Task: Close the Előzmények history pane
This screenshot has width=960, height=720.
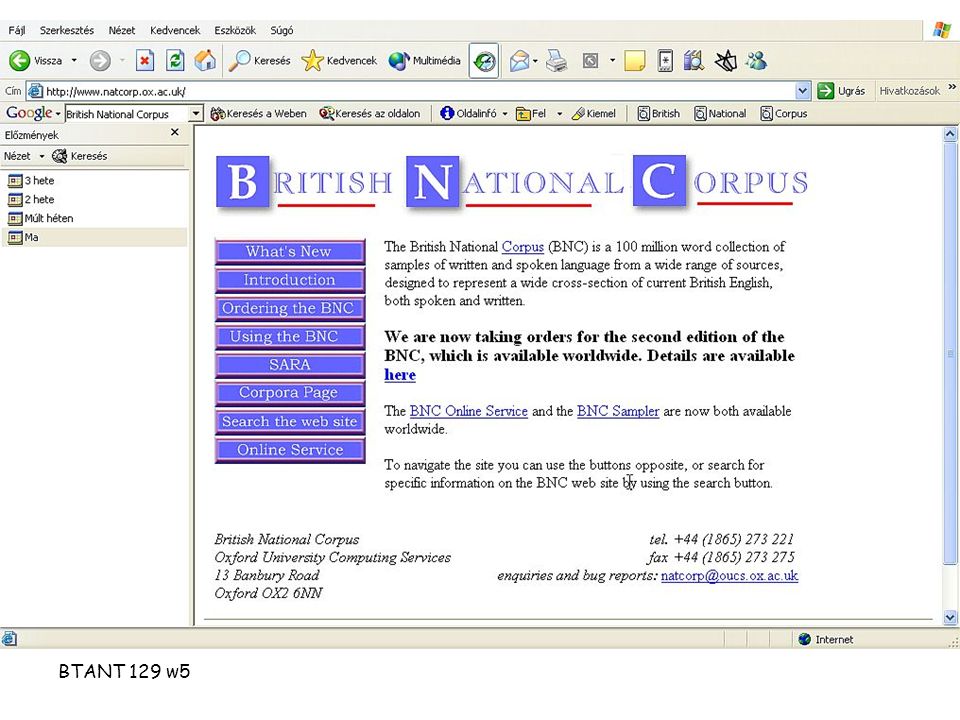Action: pyautogui.click(x=175, y=132)
